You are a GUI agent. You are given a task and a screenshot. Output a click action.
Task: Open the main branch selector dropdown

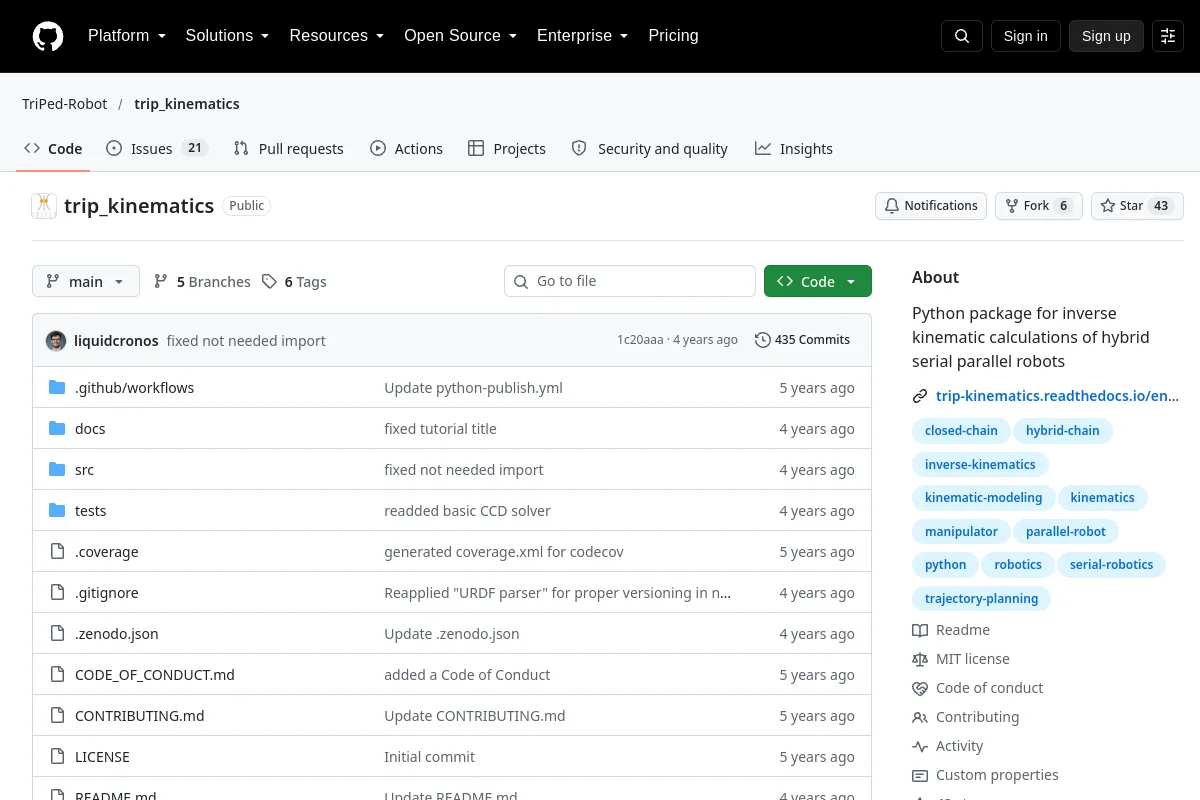coord(86,281)
